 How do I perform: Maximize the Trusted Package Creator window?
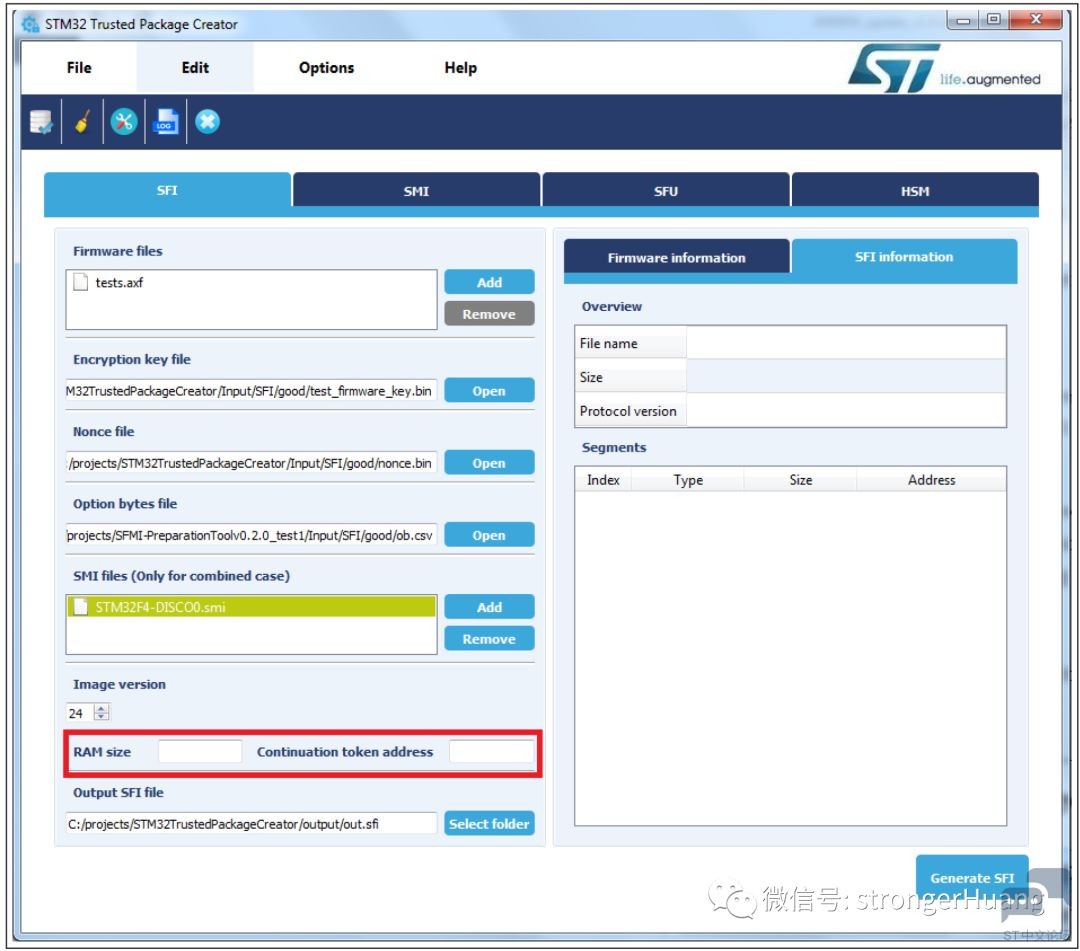pyautogui.click(x=994, y=19)
